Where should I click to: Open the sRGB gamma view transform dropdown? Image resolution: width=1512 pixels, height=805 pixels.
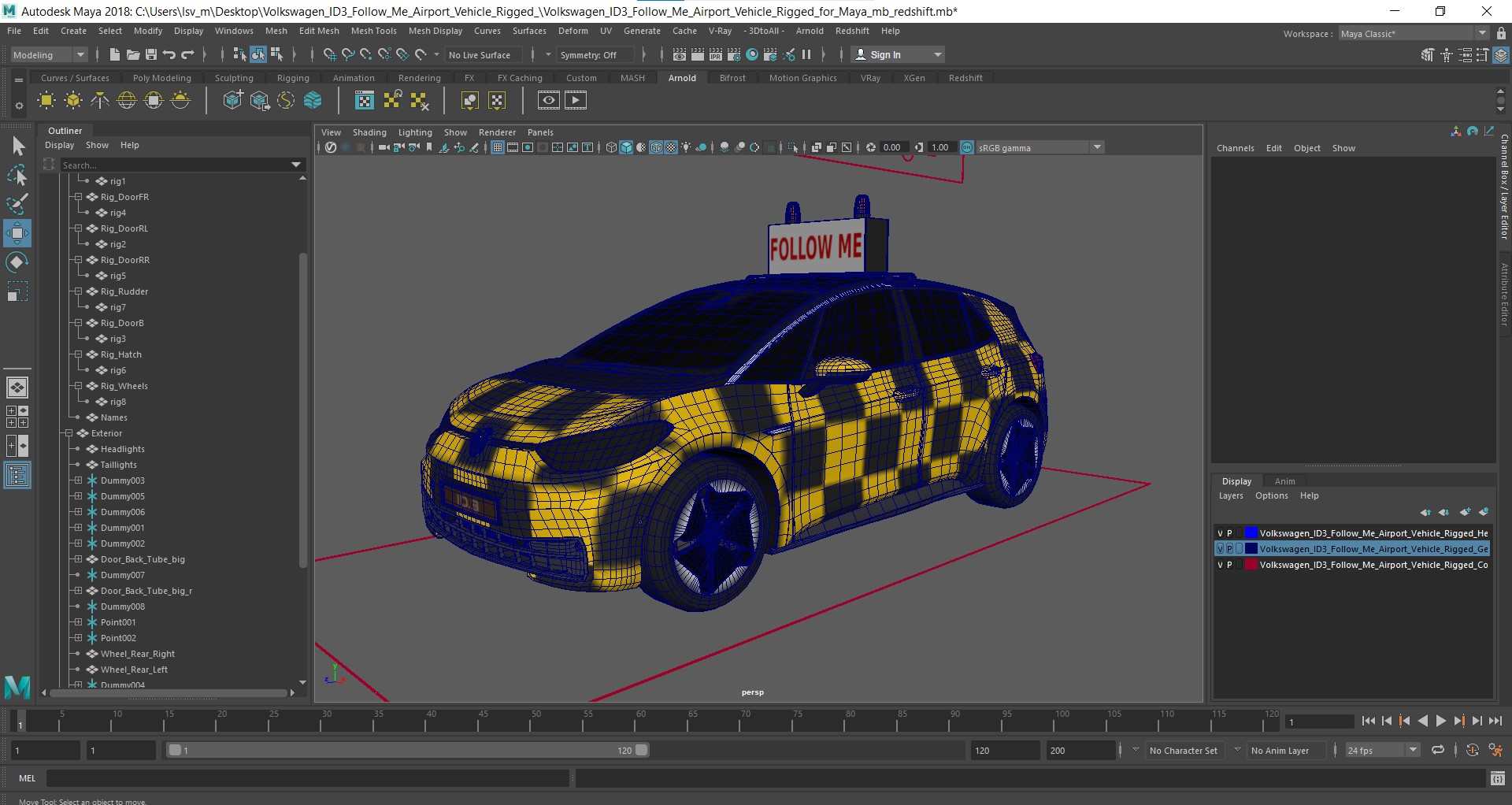[1040, 147]
